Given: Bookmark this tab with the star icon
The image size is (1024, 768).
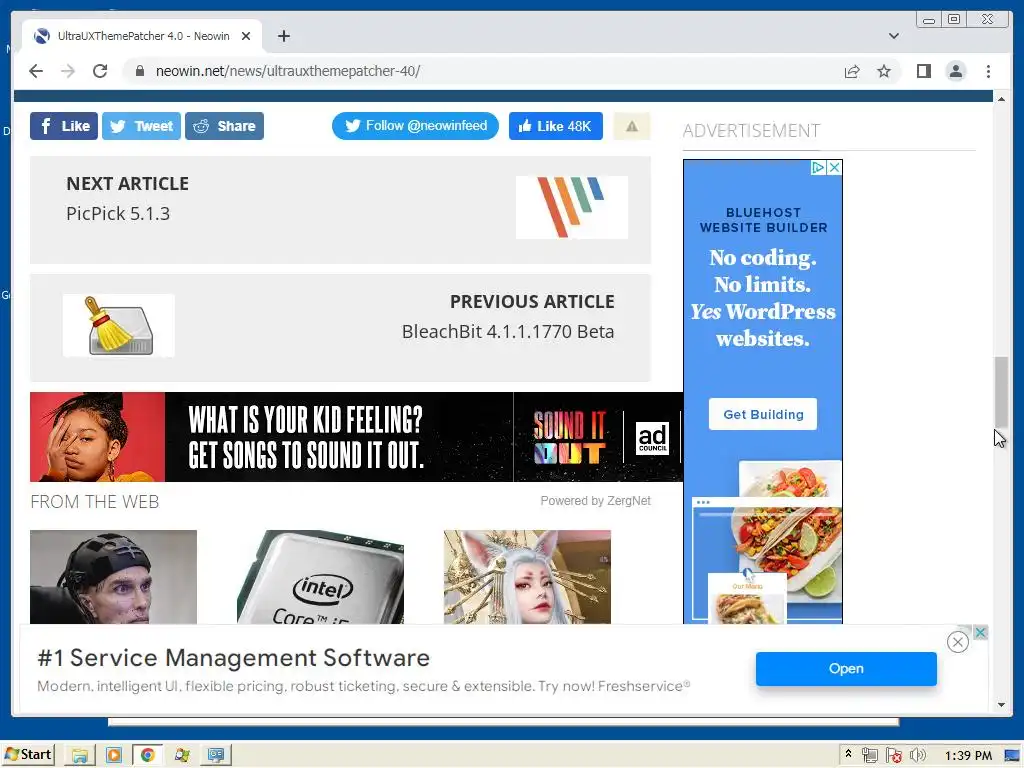Looking at the screenshot, I should [x=884, y=71].
